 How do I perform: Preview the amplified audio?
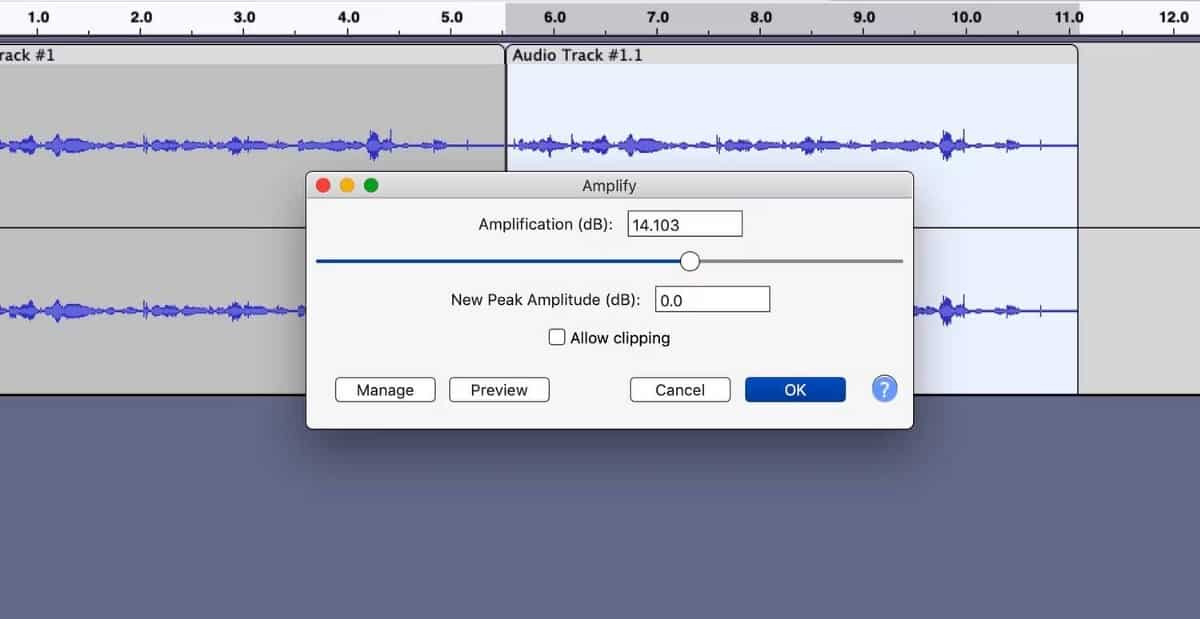pos(499,389)
